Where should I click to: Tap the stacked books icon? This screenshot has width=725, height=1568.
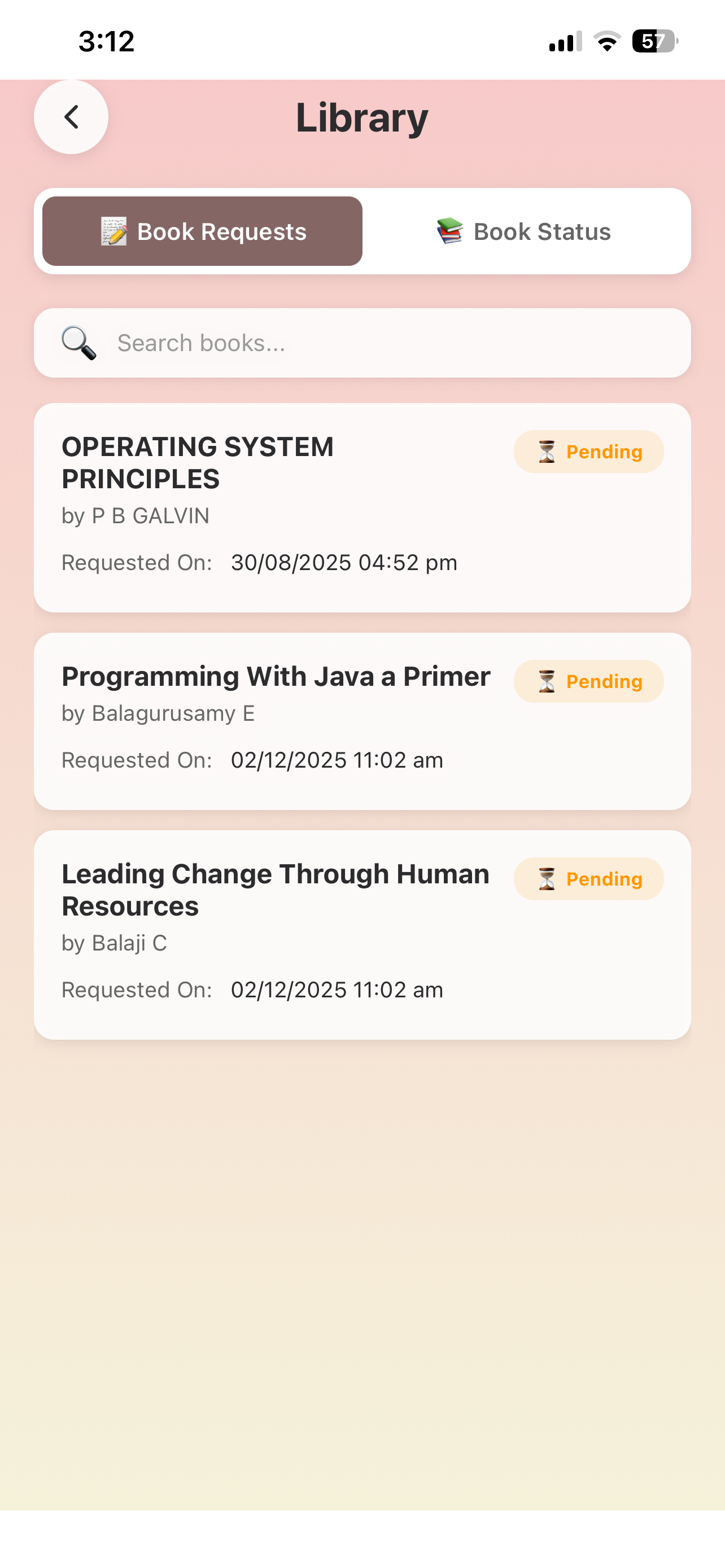450,231
